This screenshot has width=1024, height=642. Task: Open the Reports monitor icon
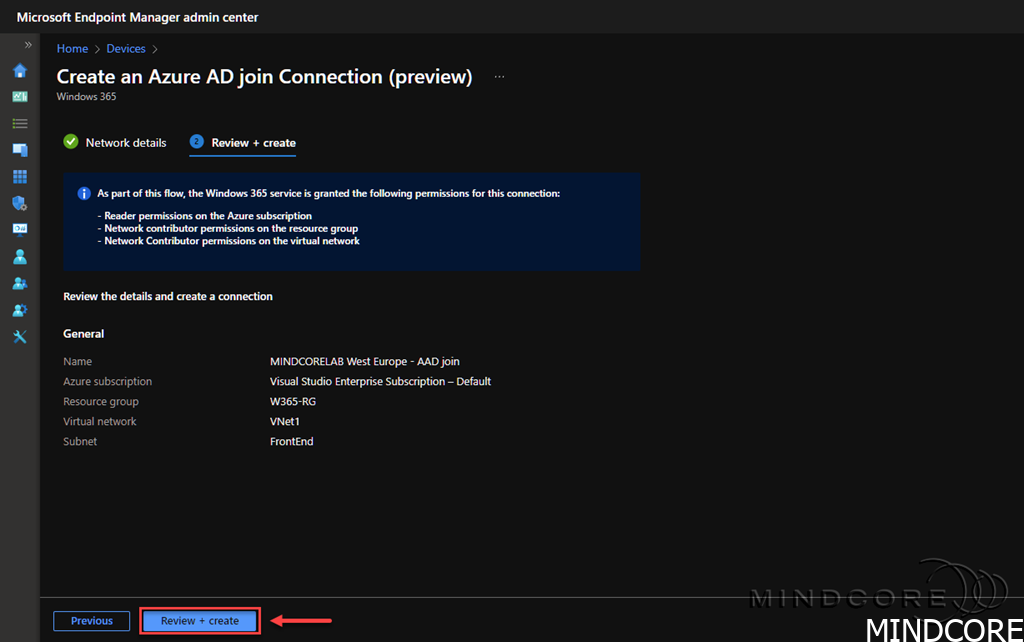[x=19, y=229]
